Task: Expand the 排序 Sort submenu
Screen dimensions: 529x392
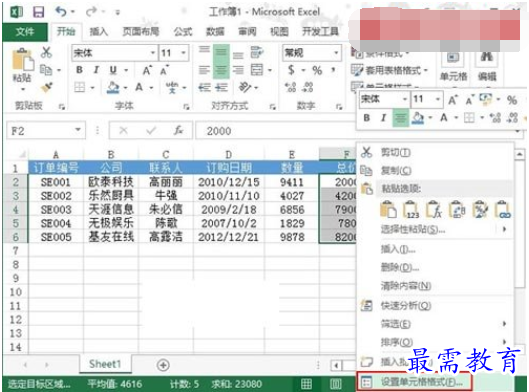Action: pyautogui.click(x=436, y=342)
